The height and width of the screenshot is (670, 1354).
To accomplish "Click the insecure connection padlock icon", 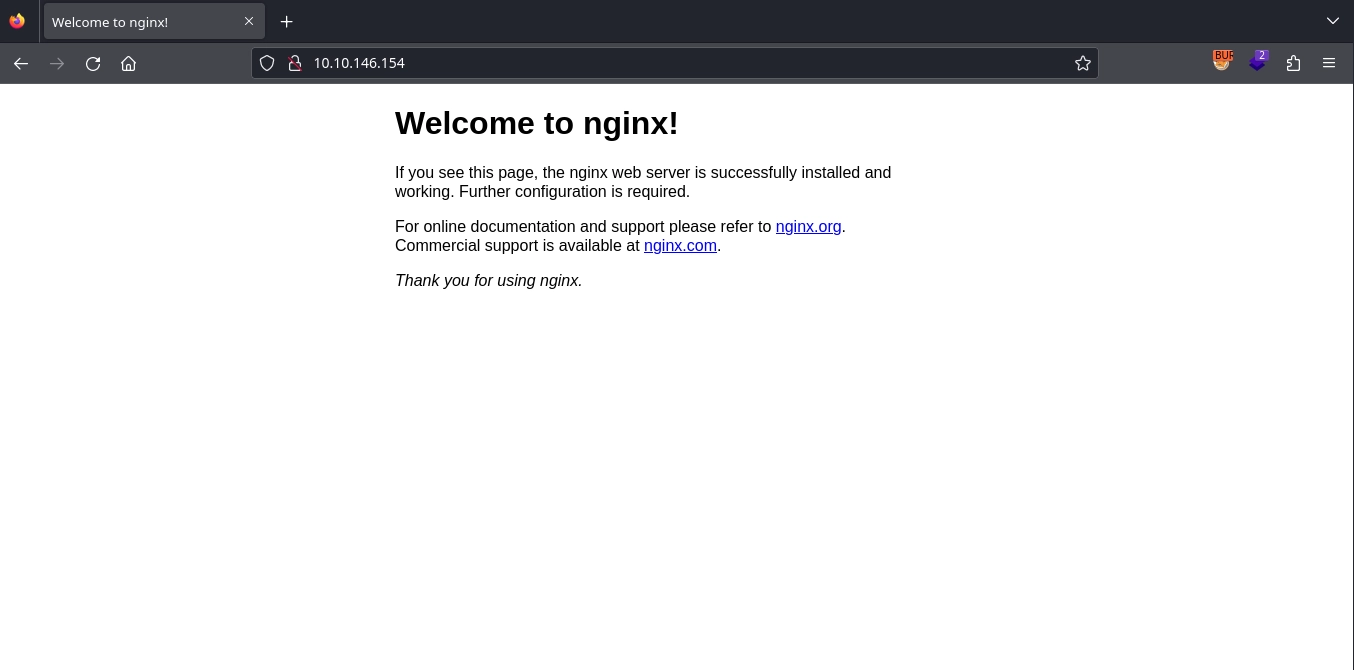I will click(x=294, y=63).
